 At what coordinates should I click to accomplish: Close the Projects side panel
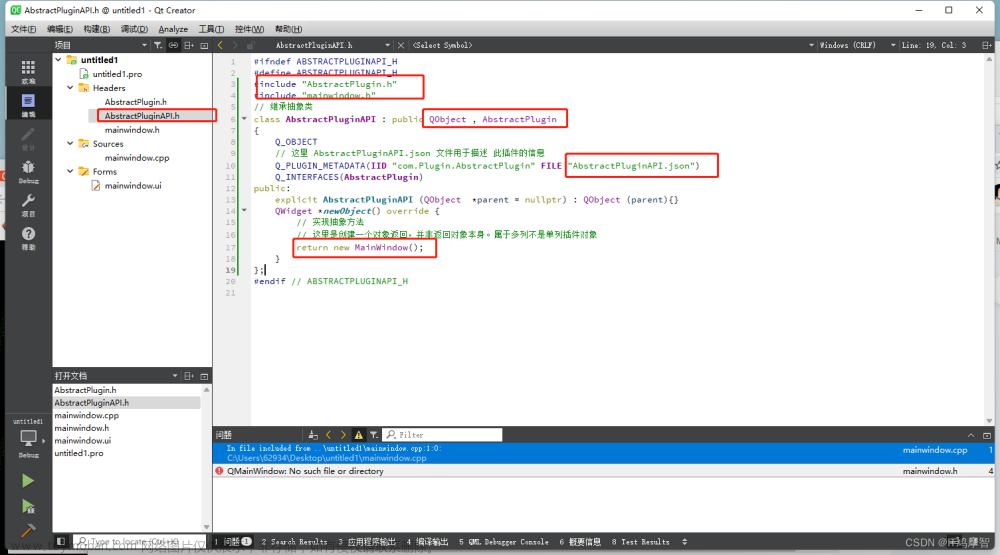(x=204, y=45)
